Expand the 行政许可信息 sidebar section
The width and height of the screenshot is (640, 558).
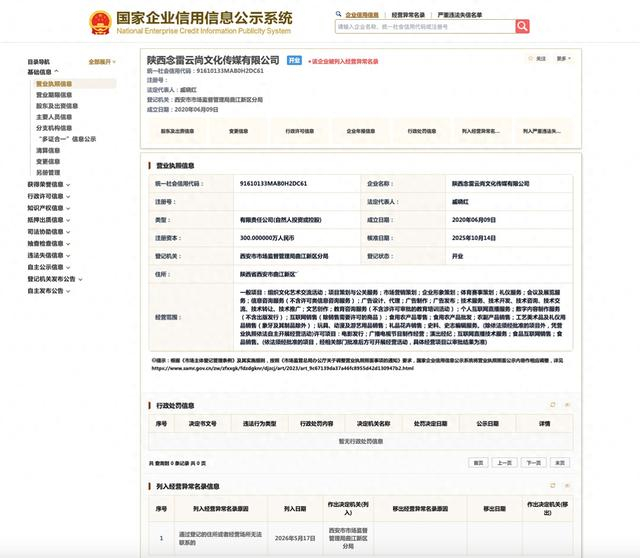(49, 196)
